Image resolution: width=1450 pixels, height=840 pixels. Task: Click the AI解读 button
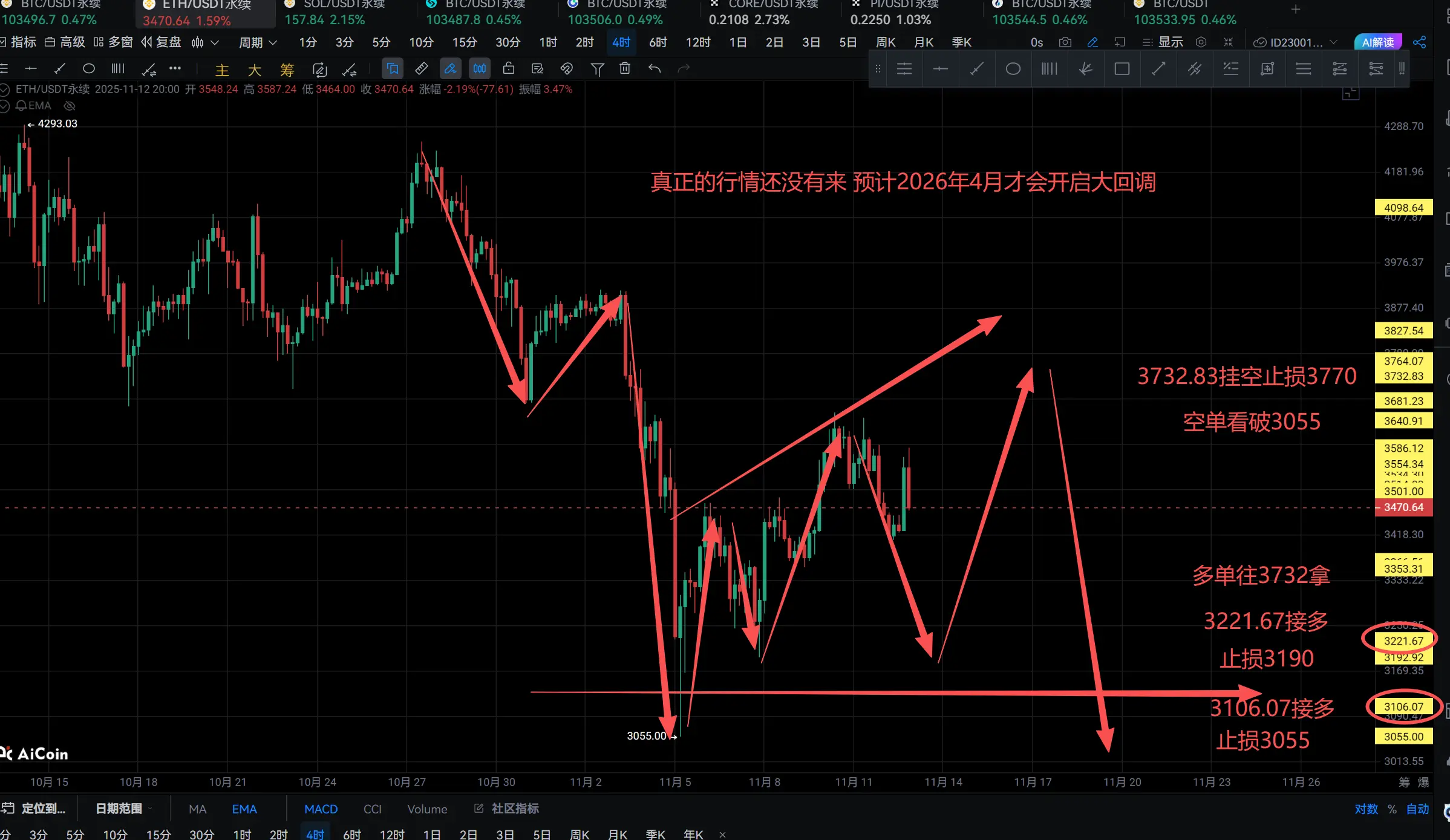1377,42
